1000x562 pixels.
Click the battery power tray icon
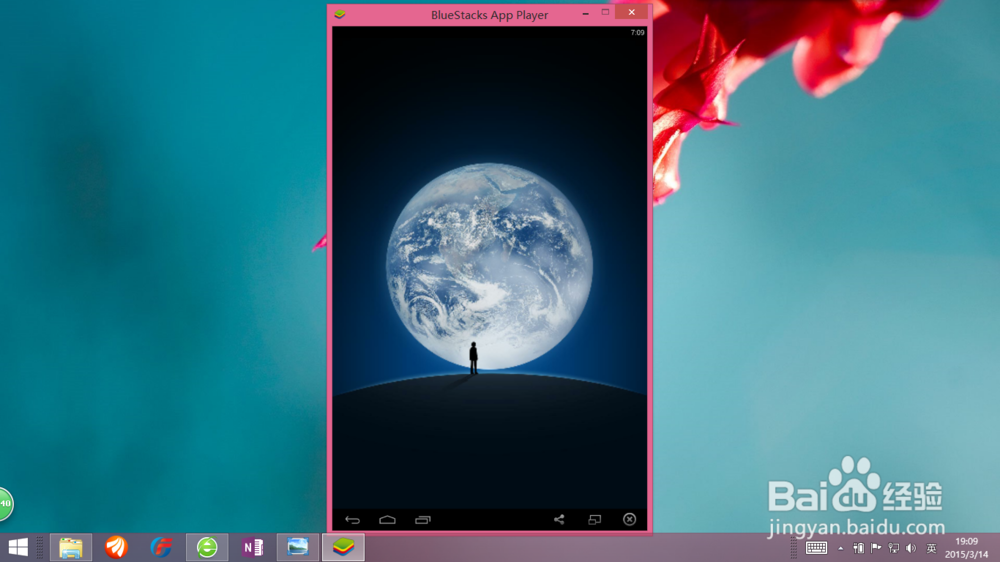tap(858, 548)
